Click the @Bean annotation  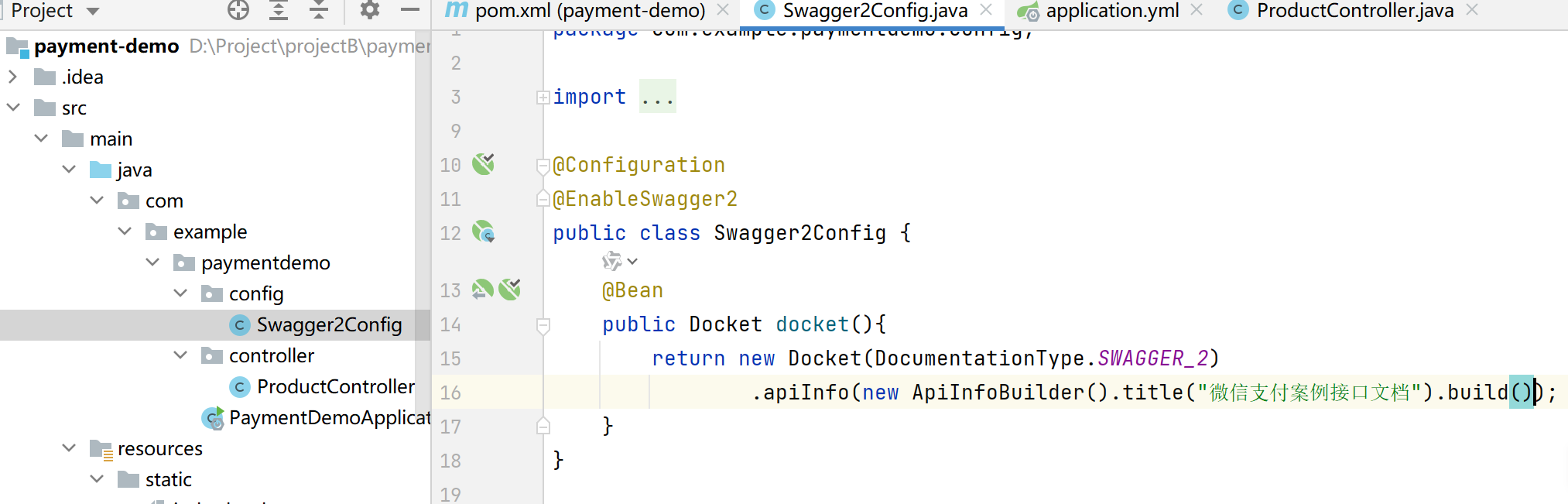(x=632, y=290)
